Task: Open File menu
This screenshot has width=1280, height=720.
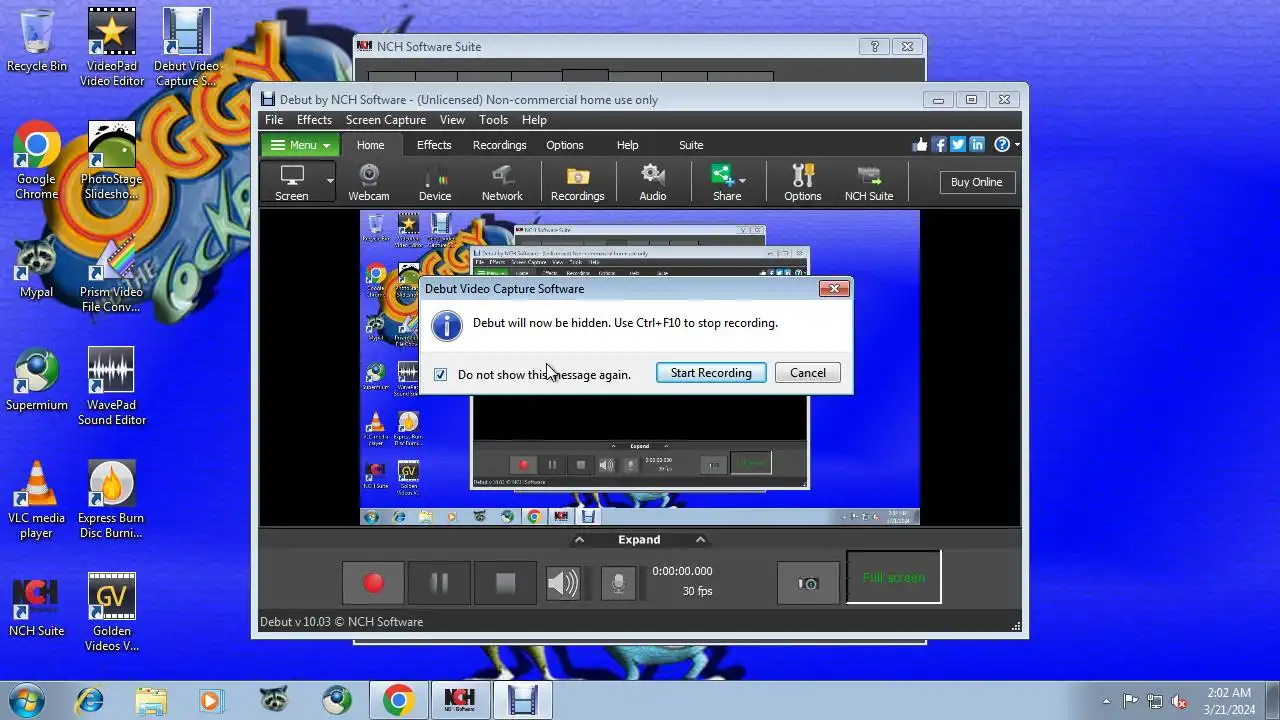Action: [274, 120]
